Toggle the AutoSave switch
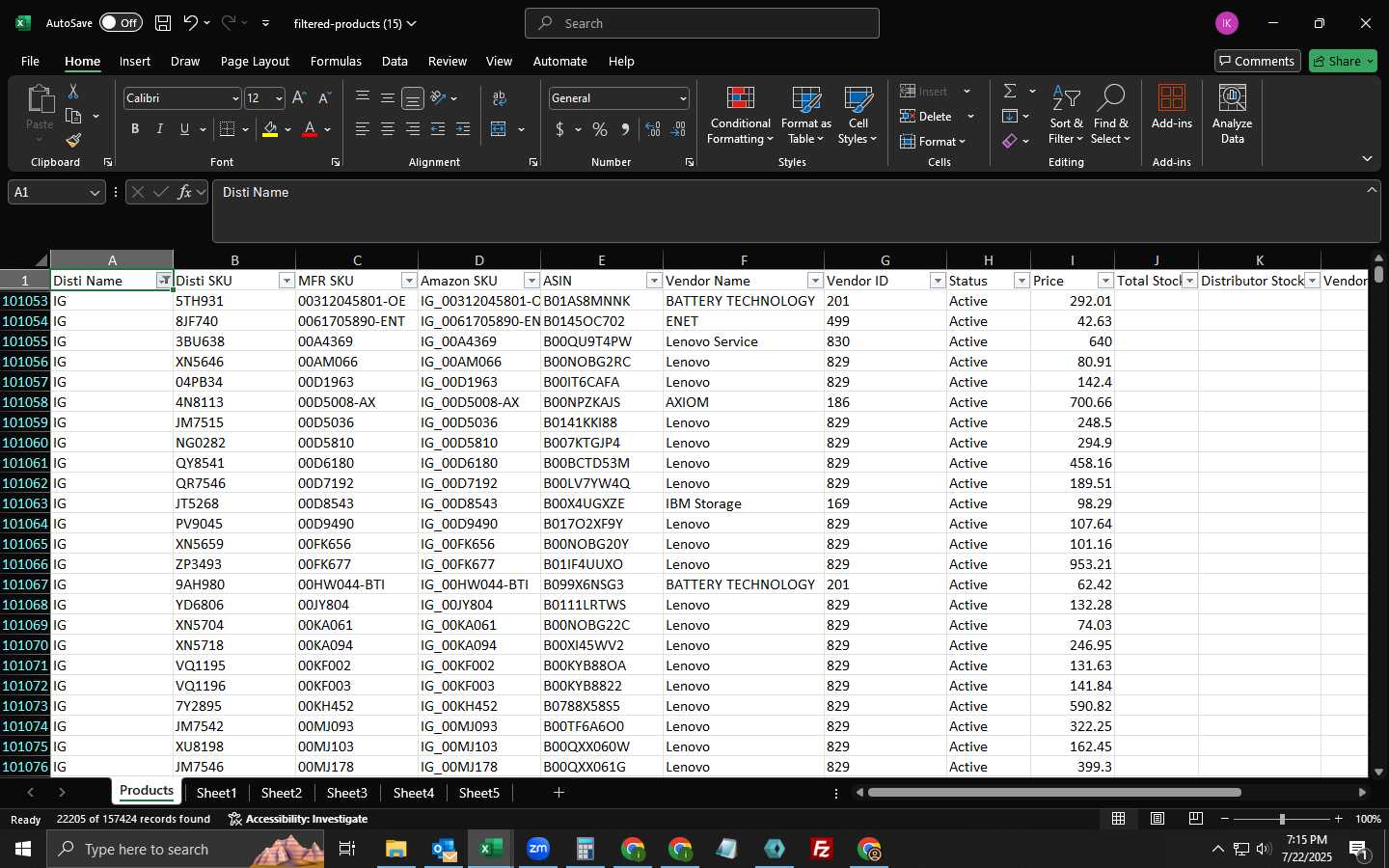Screen dimensions: 1389x868 (121, 23)
